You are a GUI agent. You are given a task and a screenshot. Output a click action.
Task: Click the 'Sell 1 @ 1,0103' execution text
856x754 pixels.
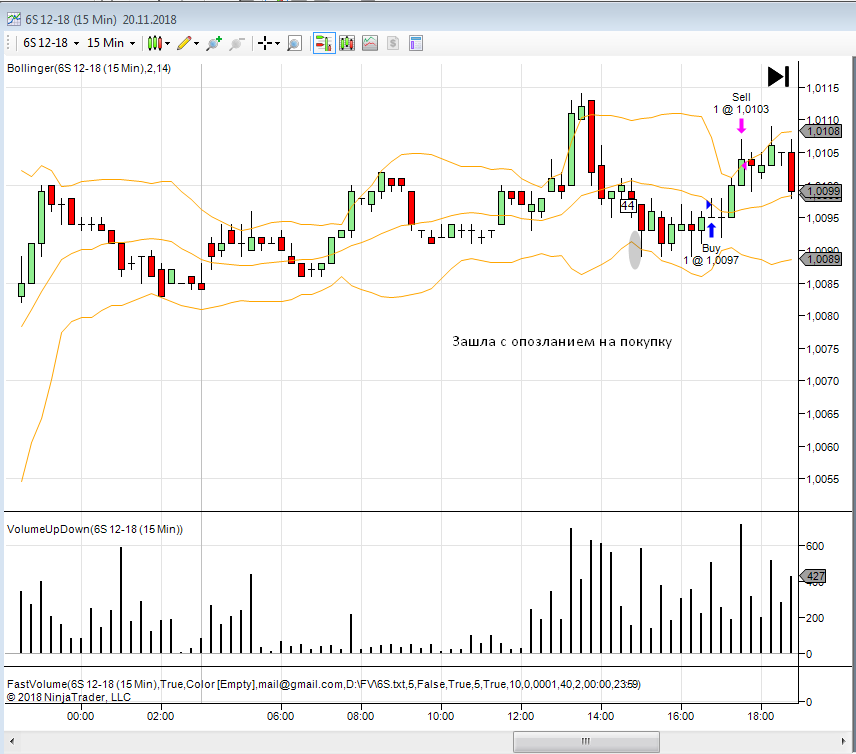pyautogui.click(x=741, y=103)
